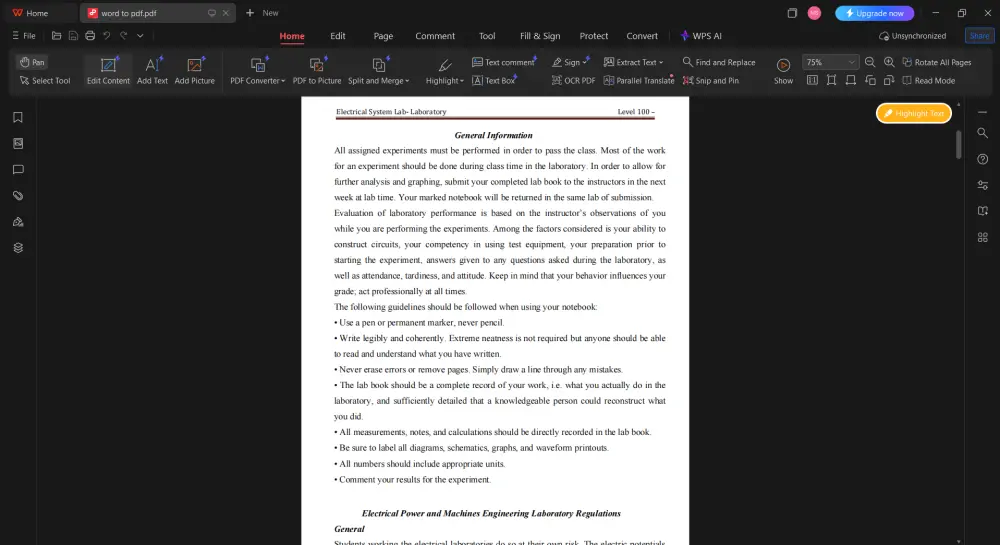Open Find and Replace
The image size is (1000, 545).
718,62
